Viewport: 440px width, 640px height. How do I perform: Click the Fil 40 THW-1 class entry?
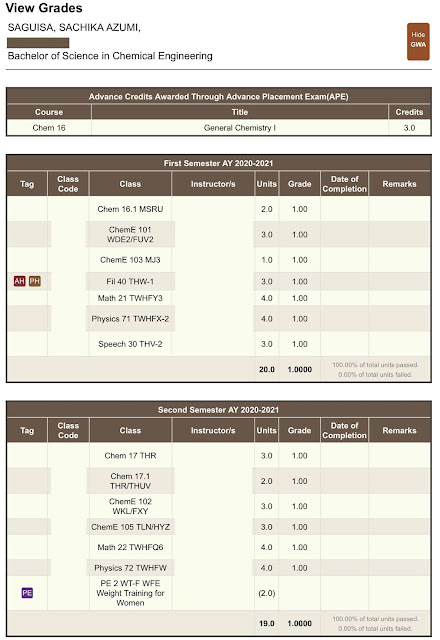[x=130, y=282]
